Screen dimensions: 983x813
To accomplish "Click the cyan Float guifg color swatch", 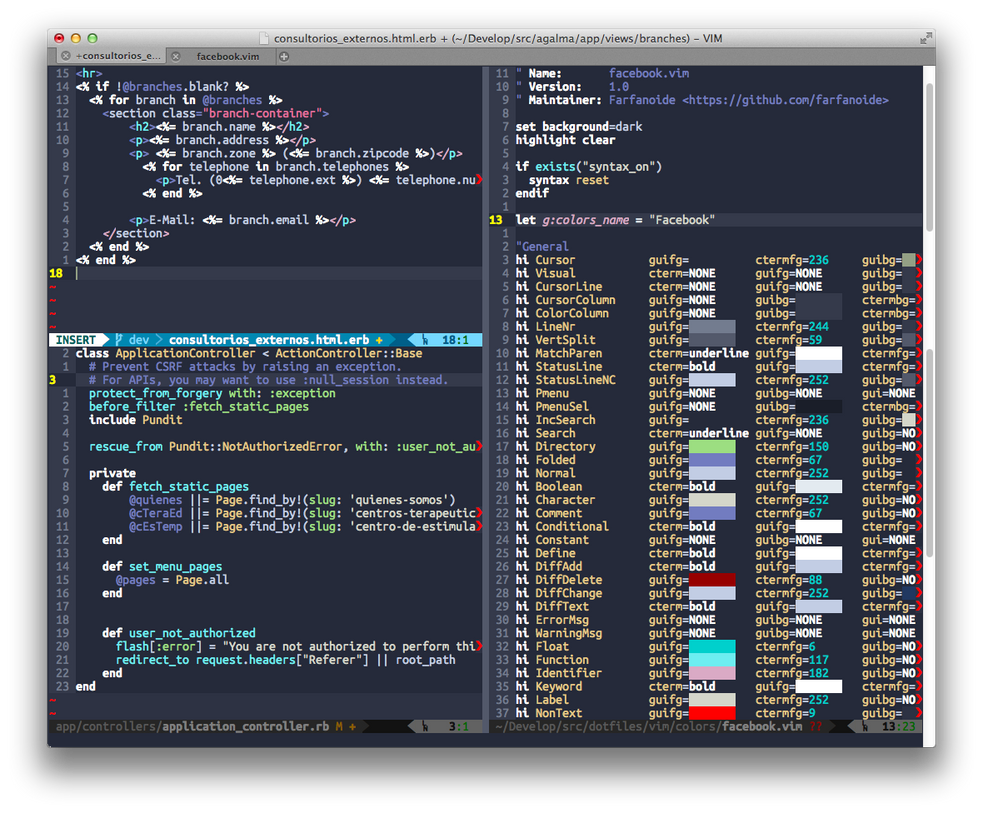I will [x=711, y=647].
